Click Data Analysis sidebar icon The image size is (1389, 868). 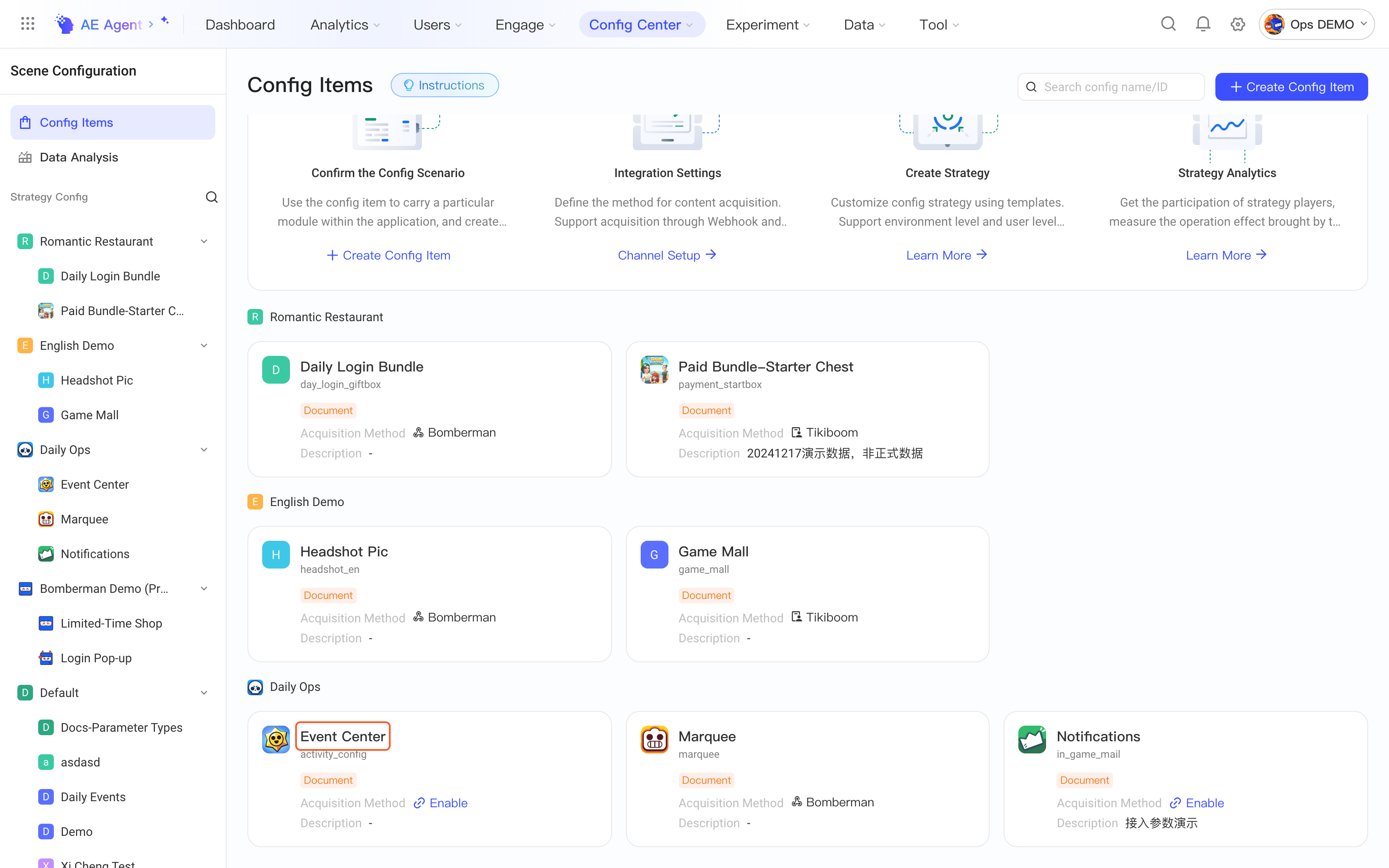25,157
